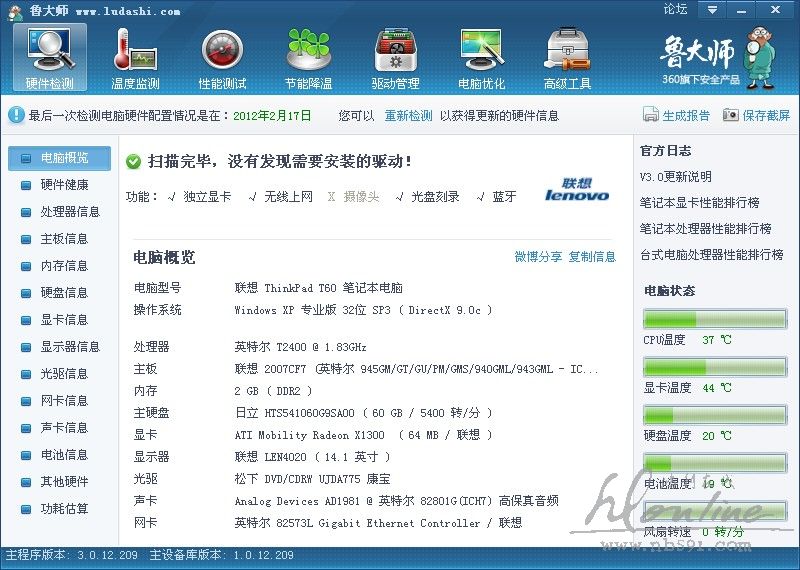This screenshot has width=800, height=570.
Task: Minimize the 鲁大师 window
Action: [742, 10]
